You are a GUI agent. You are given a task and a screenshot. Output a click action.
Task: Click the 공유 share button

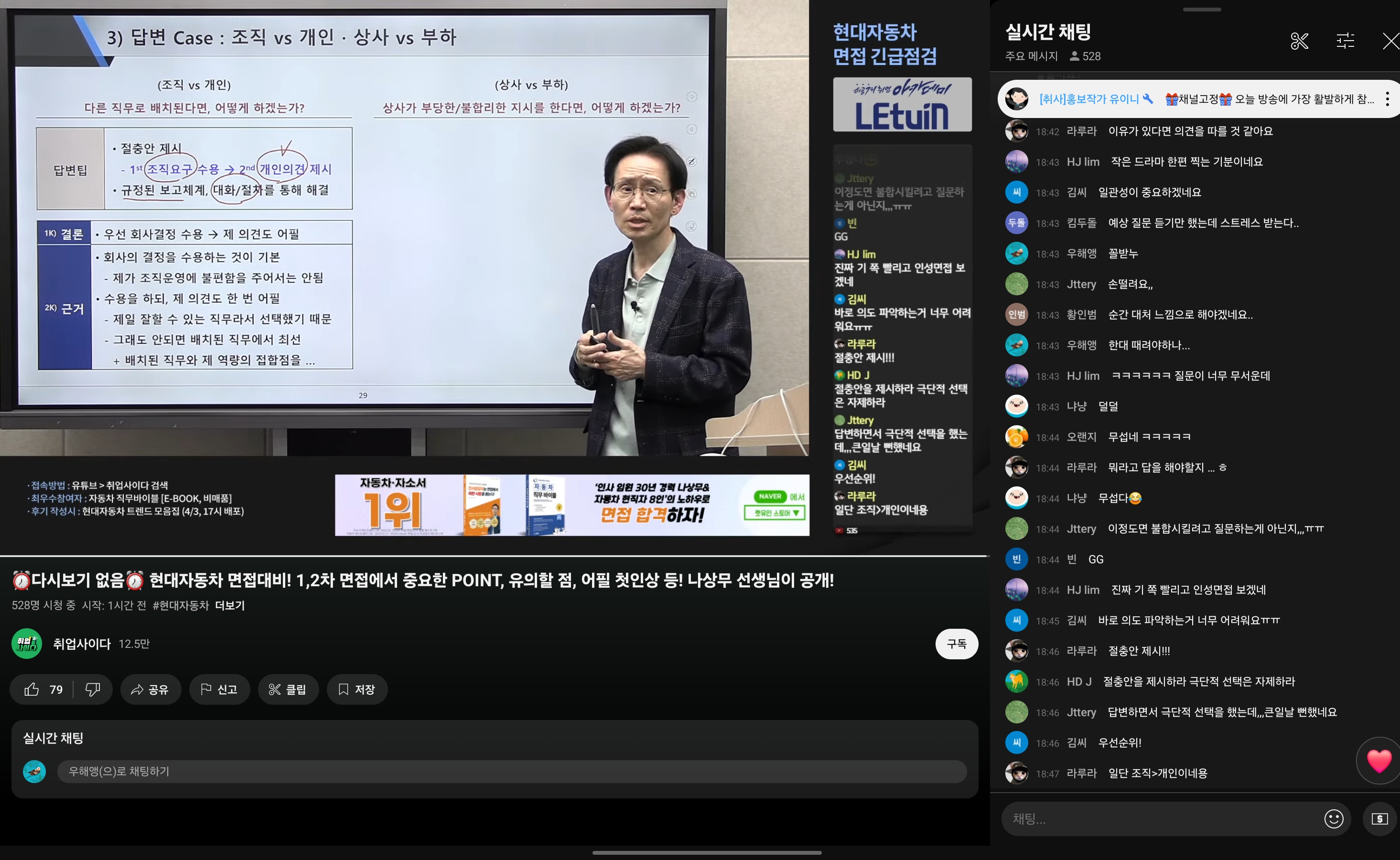tap(150, 689)
